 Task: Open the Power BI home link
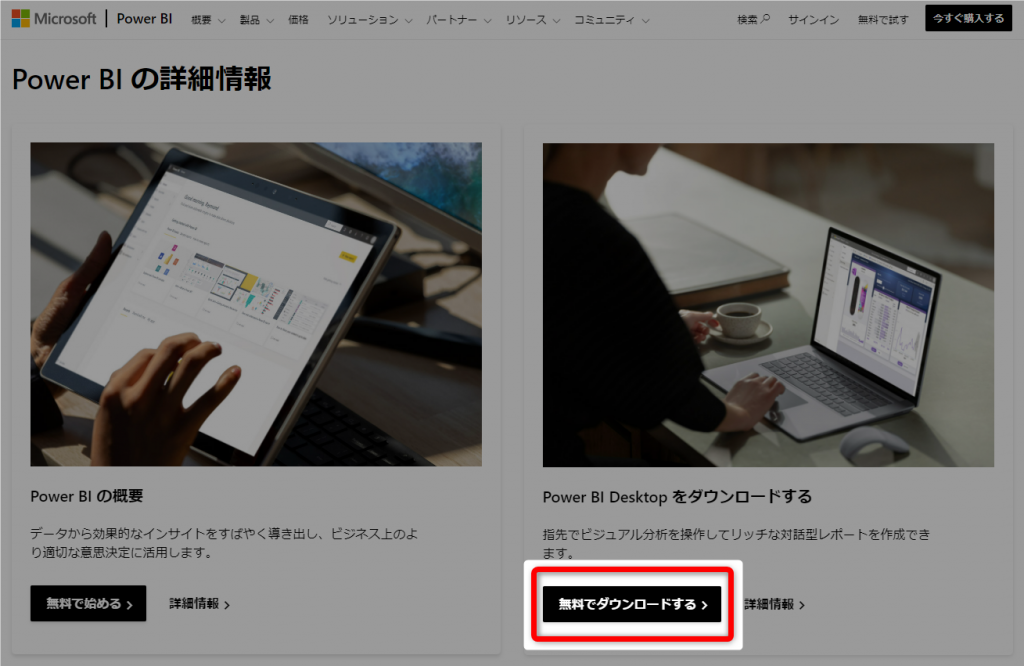tap(144, 19)
